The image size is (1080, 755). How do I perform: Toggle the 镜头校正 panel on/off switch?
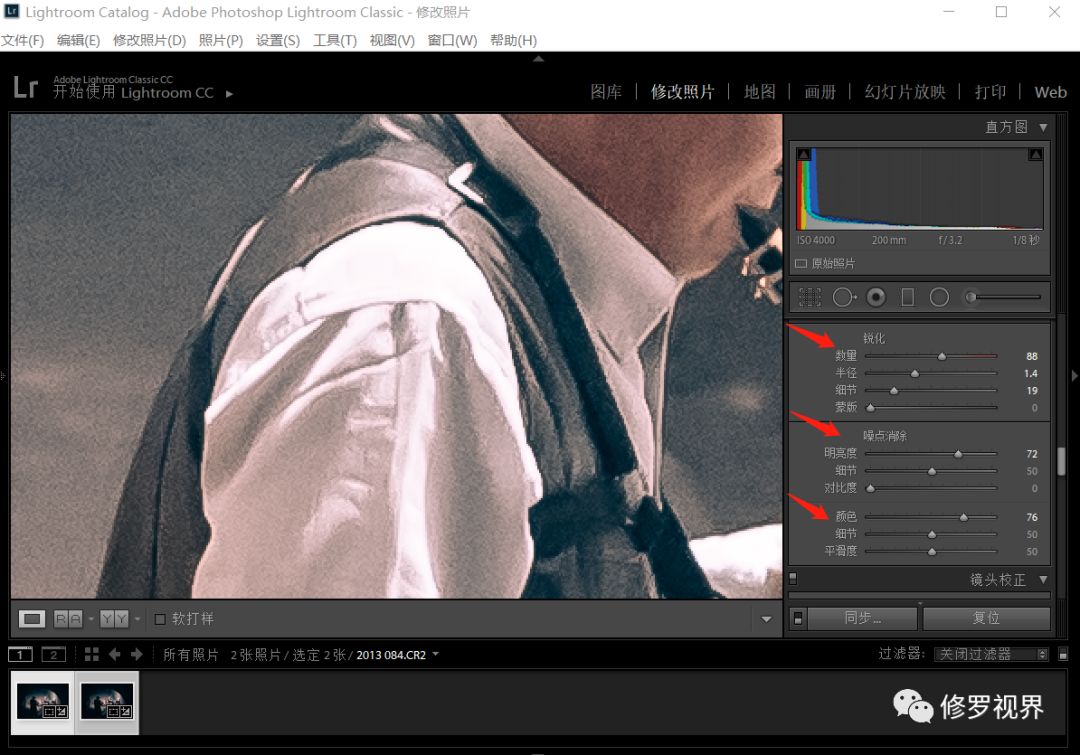coord(793,578)
